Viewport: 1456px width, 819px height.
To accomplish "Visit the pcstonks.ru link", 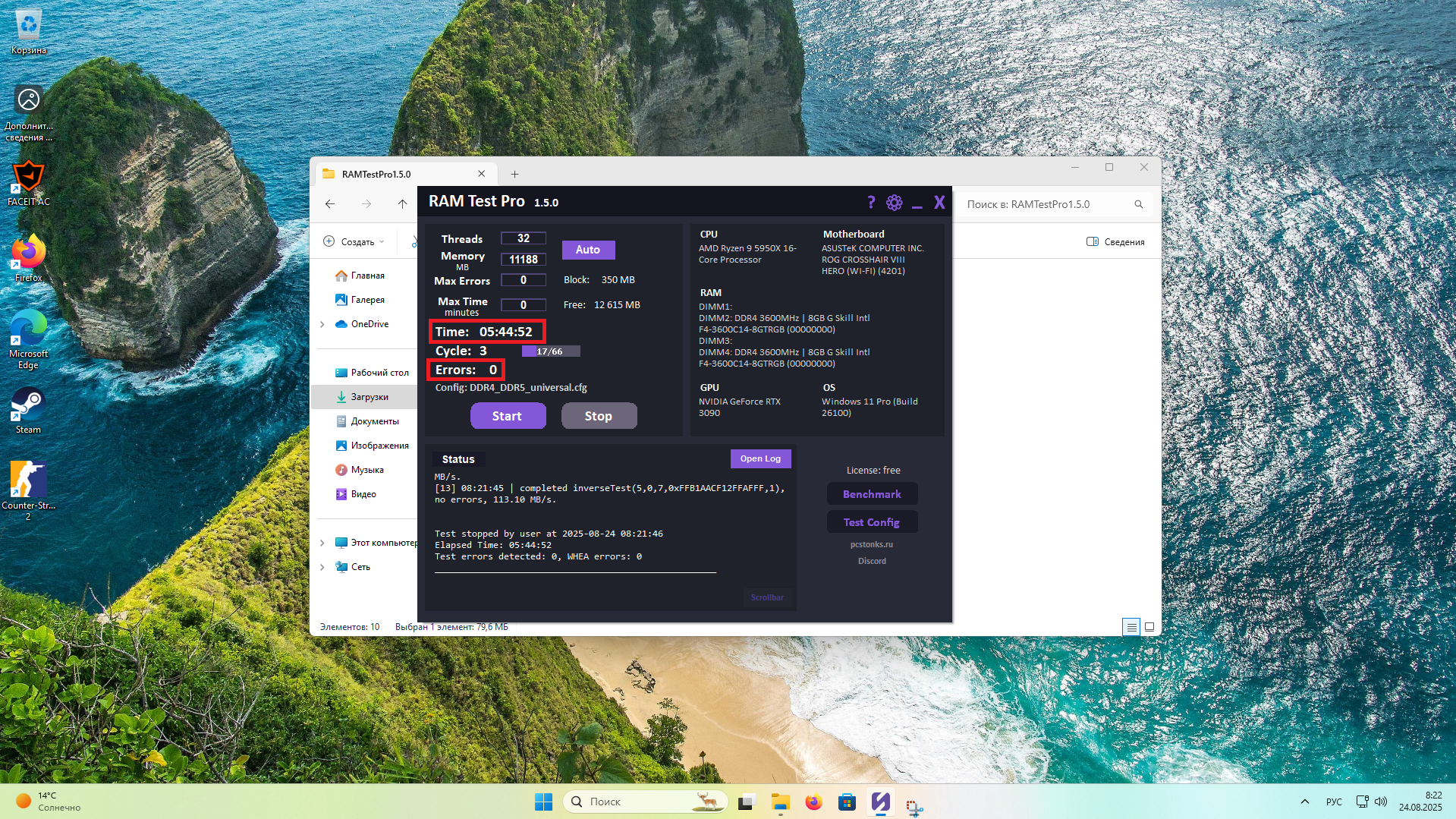I will (x=872, y=544).
